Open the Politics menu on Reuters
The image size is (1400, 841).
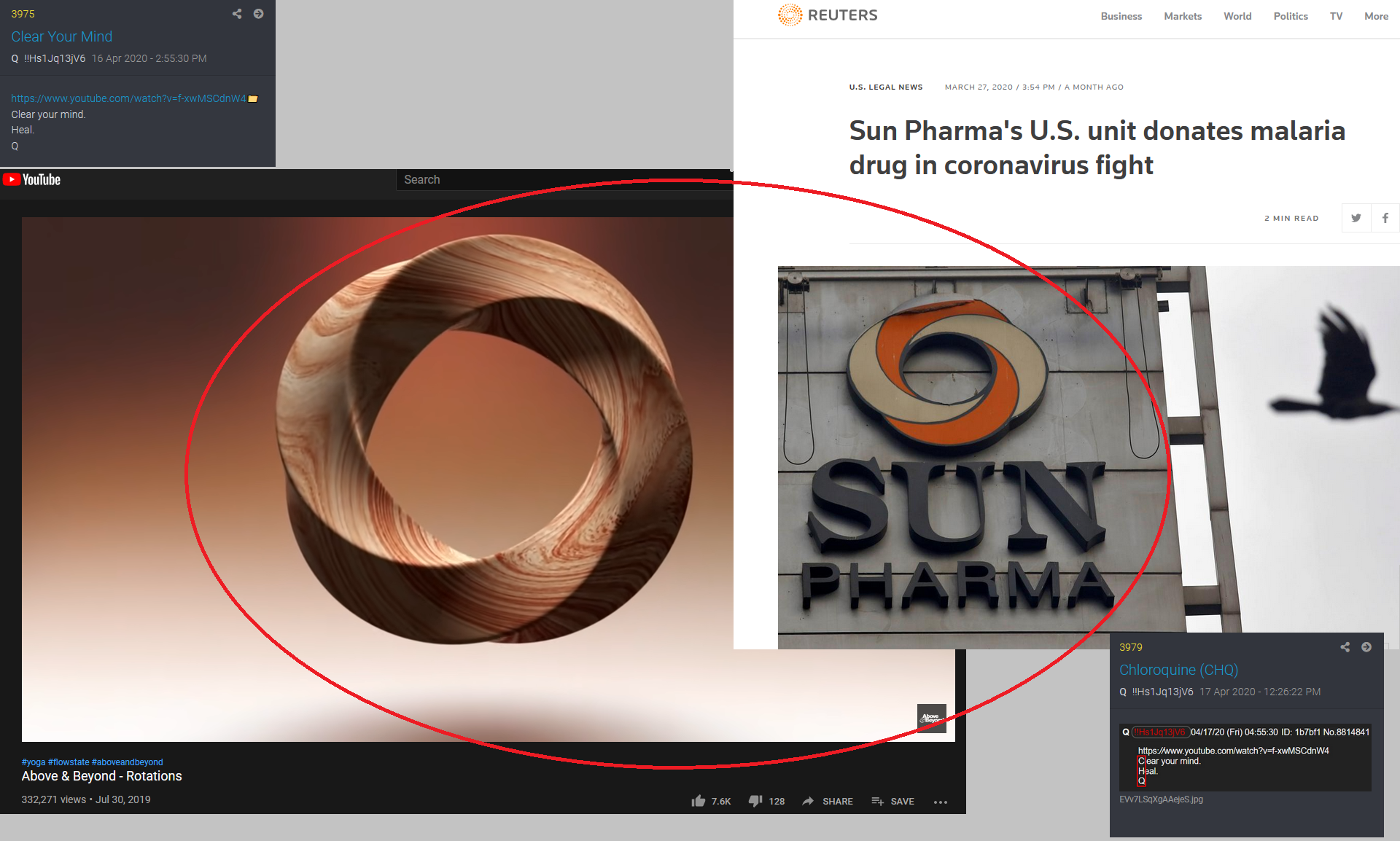1291,16
